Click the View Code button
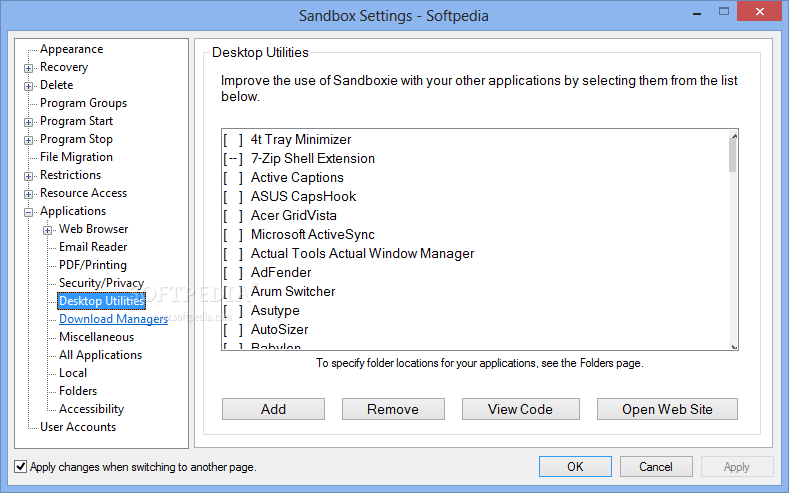This screenshot has height=493, width=789. (x=520, y=409)
